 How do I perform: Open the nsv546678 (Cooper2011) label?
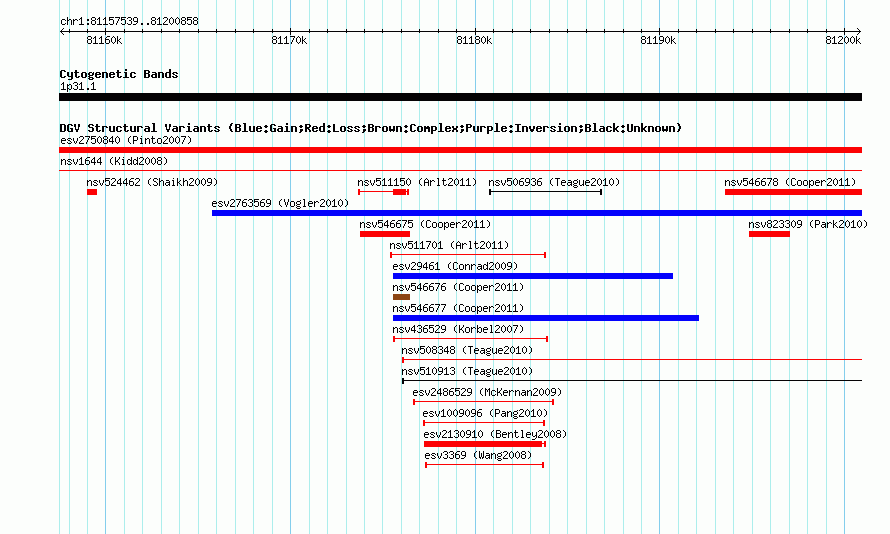tap(790, 182)
